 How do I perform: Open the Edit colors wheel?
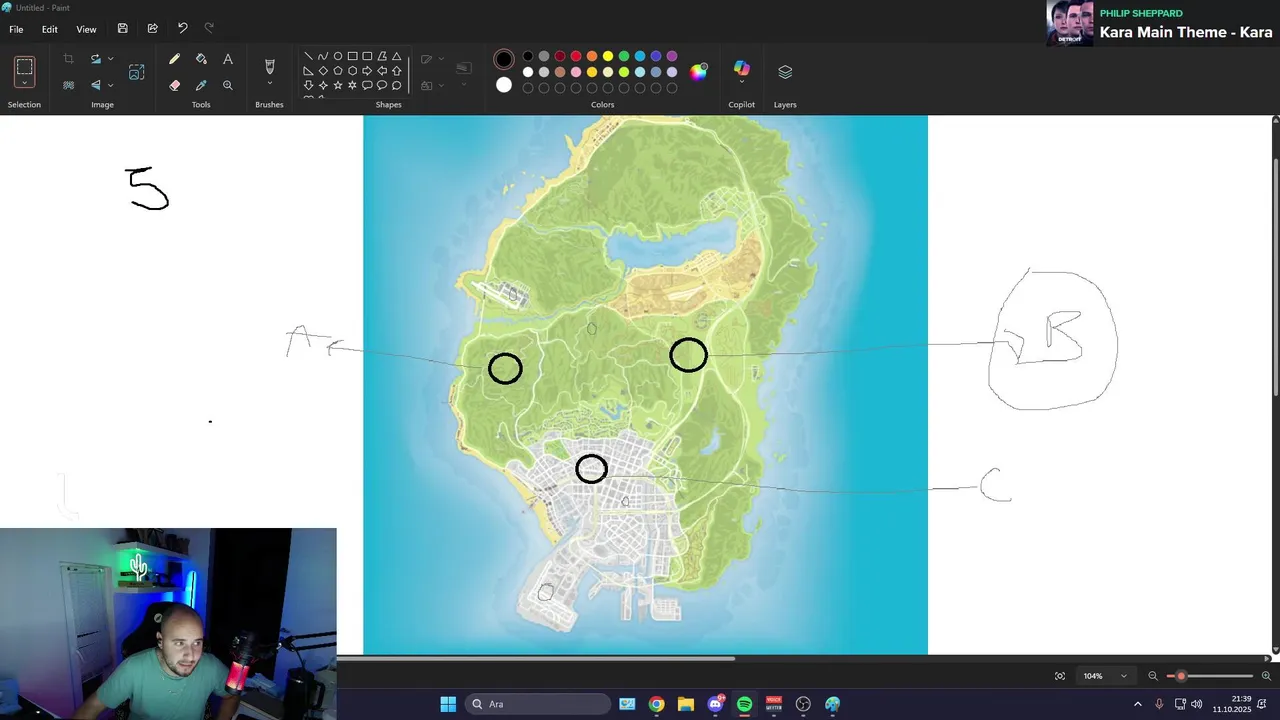699,72
